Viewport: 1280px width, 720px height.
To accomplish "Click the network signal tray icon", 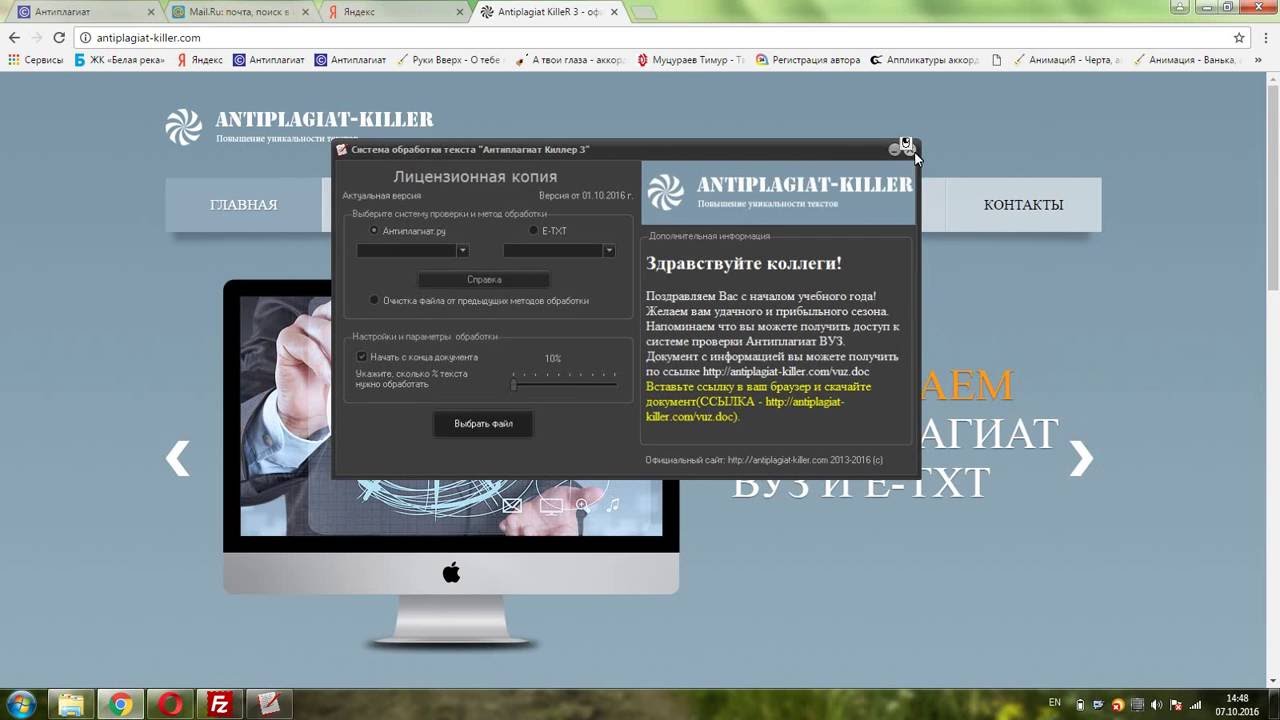I will click(1195, 704).
